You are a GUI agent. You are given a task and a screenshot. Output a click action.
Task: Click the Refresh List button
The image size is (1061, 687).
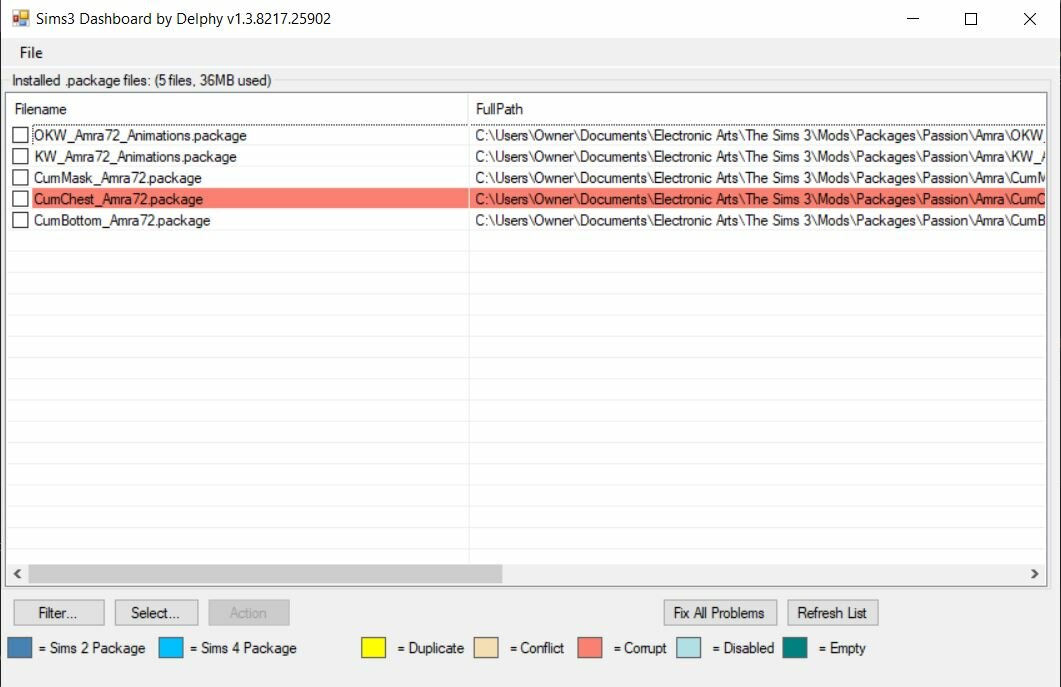click(x=833, y=613)
